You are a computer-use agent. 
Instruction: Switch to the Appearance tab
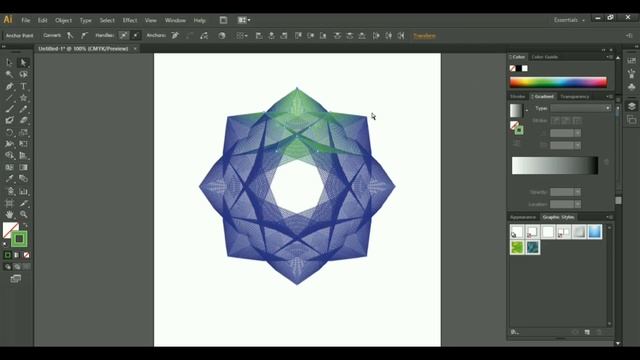(523, 217)
